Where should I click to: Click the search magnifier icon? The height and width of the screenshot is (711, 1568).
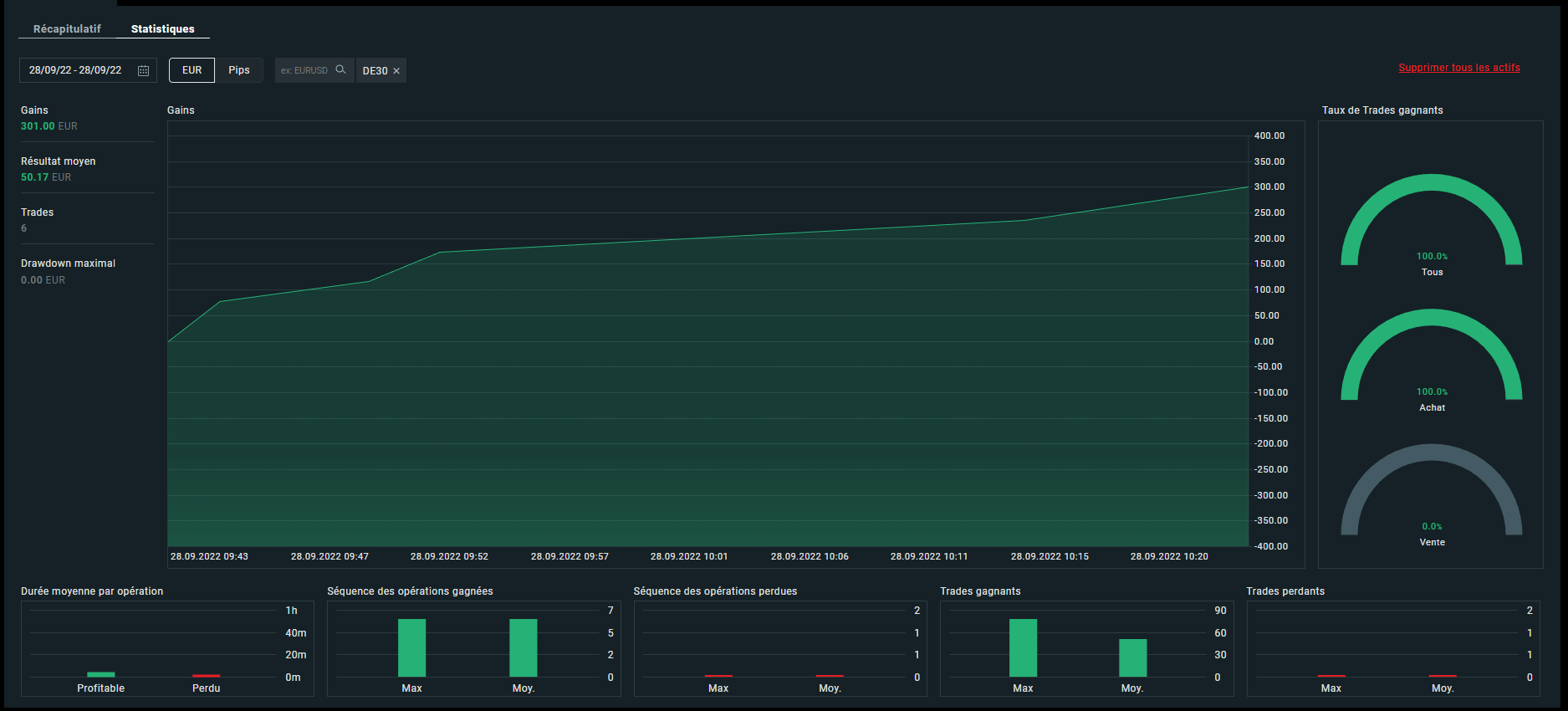[340, 69]
